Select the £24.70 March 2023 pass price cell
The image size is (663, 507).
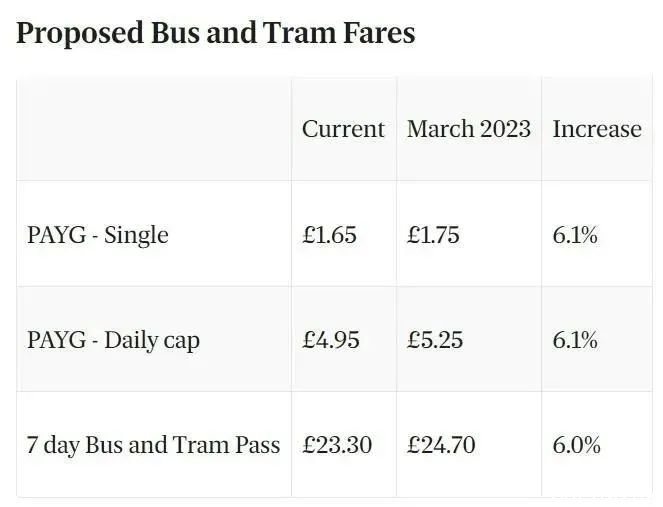[441, 445]
